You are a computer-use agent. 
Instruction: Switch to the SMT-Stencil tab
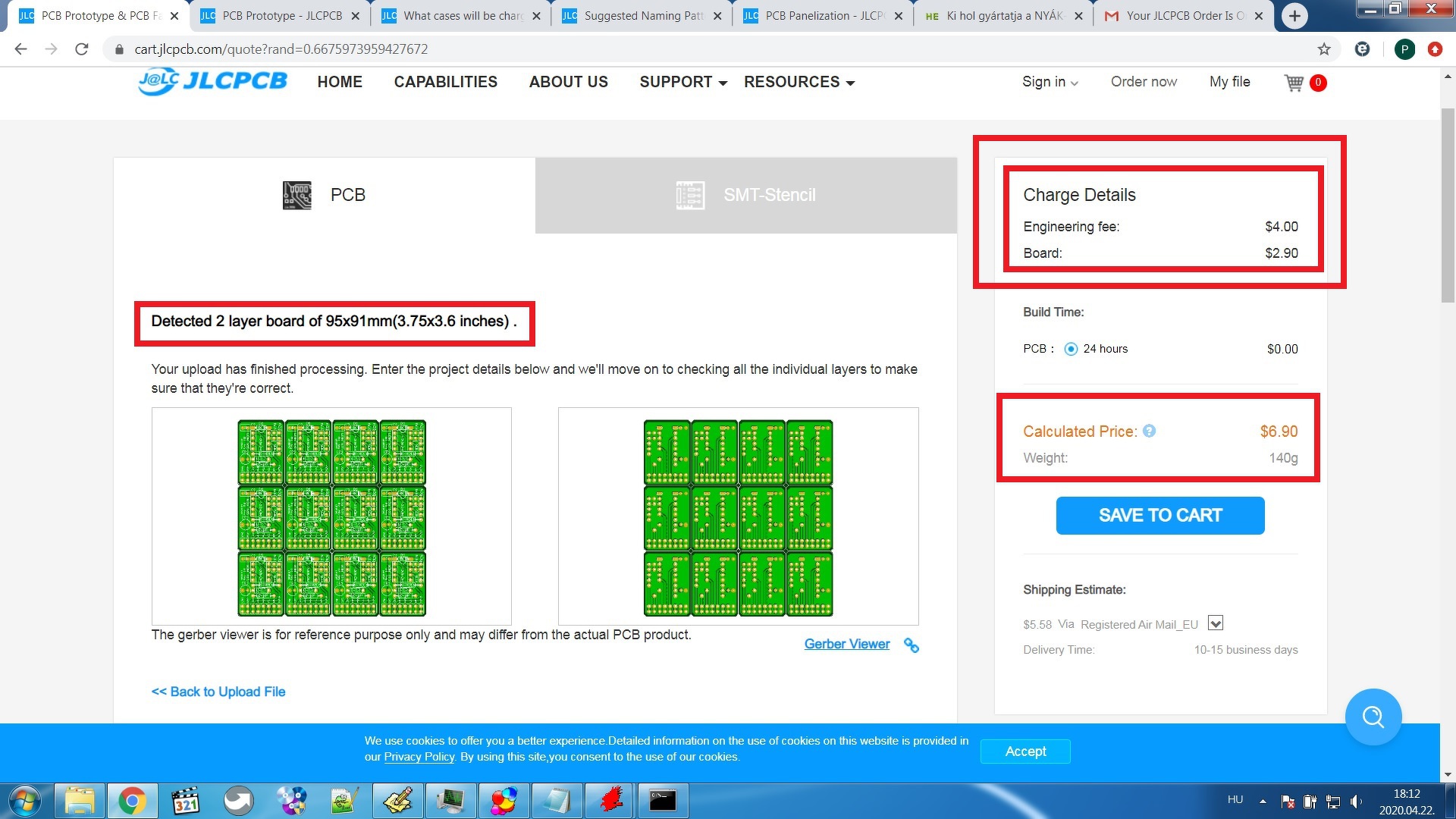click(x=746, y=195)
